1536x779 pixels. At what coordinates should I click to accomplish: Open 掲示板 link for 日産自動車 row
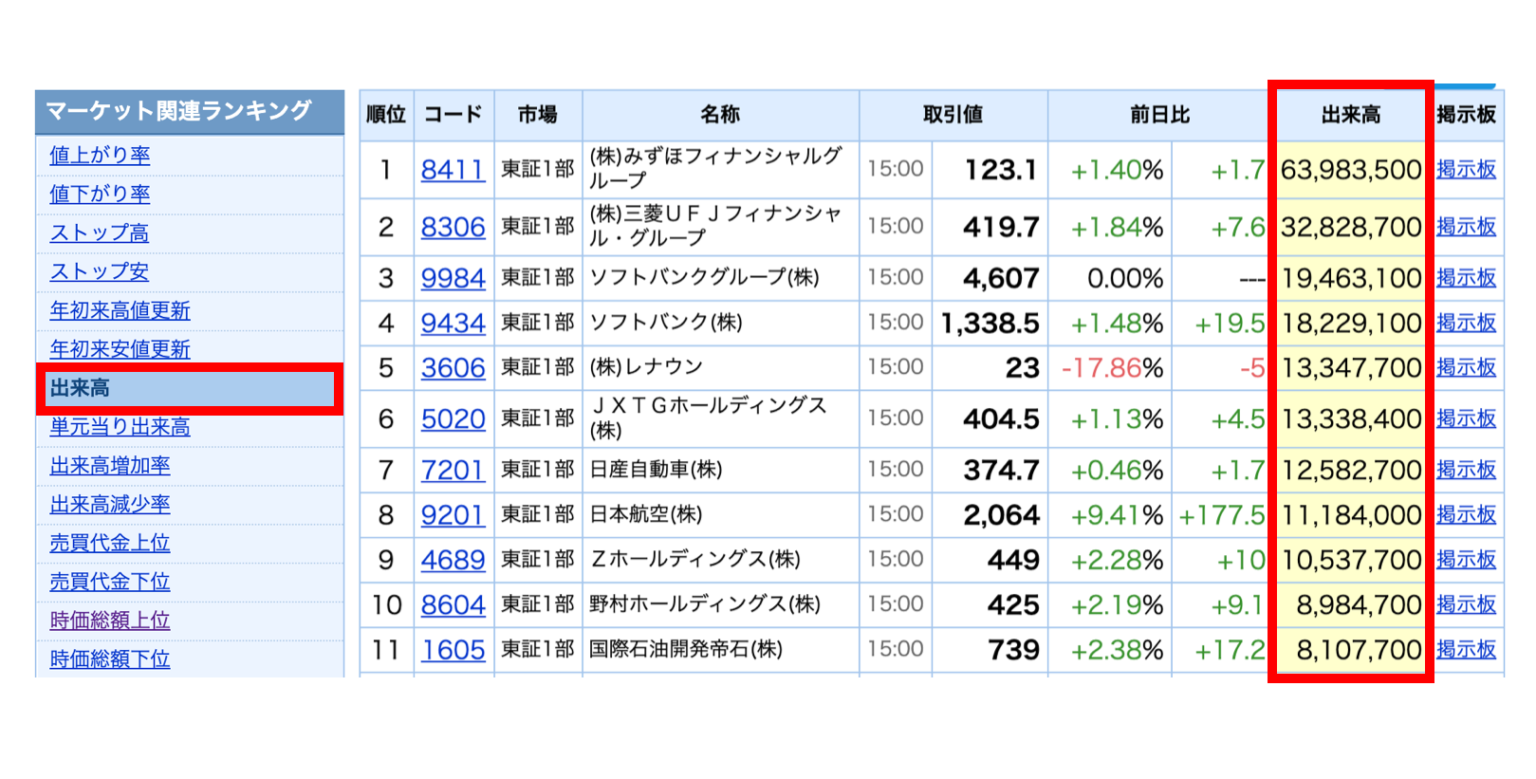coord(1466,469)
